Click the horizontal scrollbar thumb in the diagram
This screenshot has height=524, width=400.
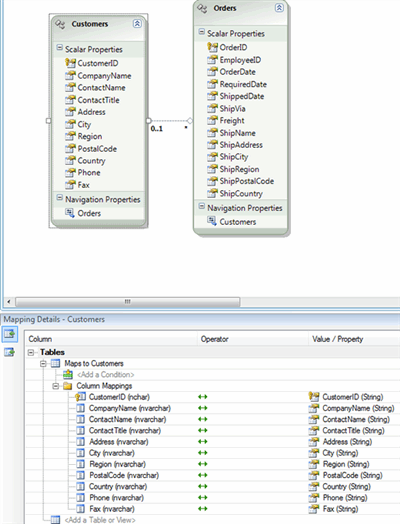[127, 301]
